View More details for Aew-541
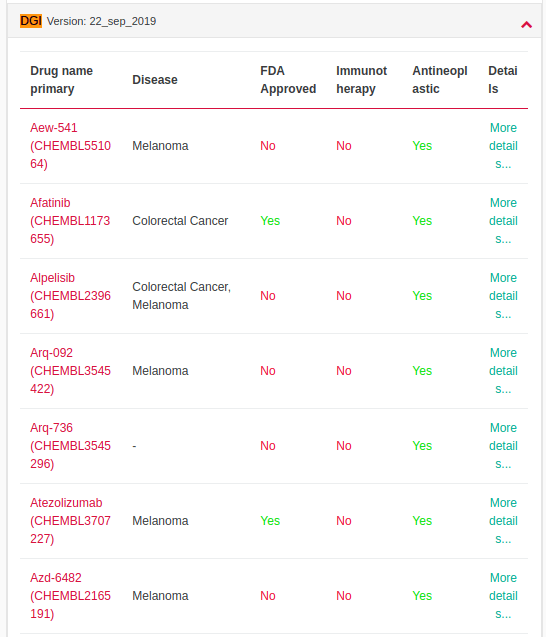 (503, 146)
